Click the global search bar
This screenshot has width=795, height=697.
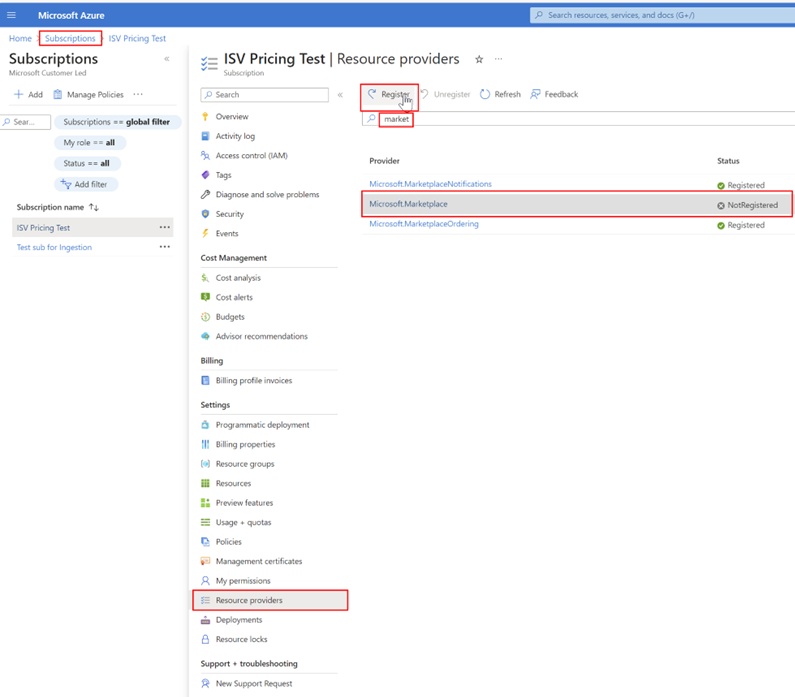pos(662,15)
